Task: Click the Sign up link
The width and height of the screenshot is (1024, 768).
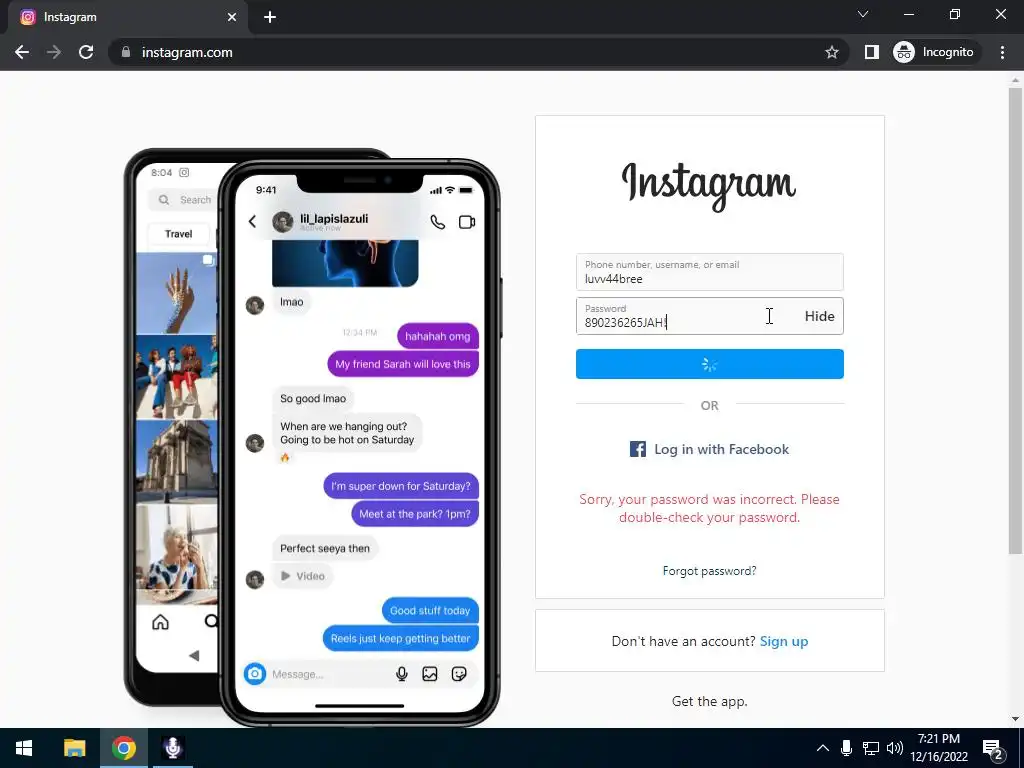Action: 784,641
